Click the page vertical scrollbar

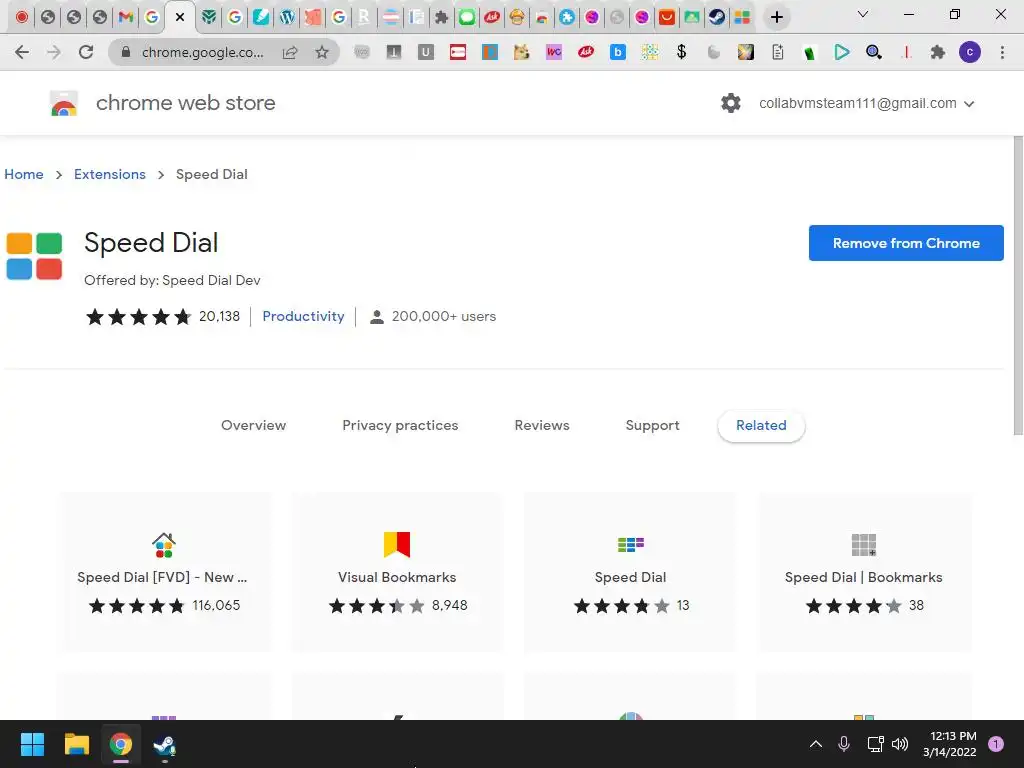click(1018, 285)
